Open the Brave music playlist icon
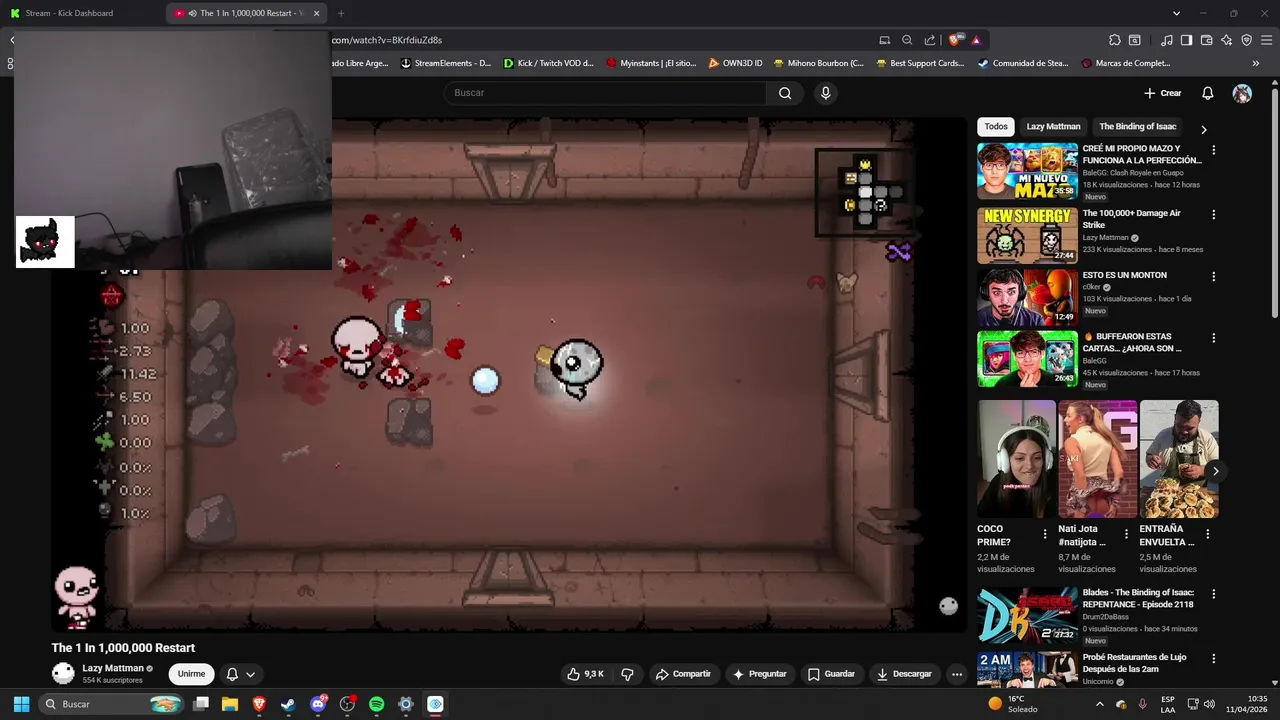 coord(1167,40)
